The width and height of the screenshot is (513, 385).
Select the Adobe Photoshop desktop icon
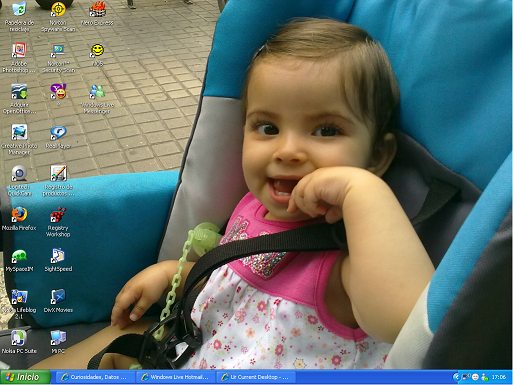(19, 57)
